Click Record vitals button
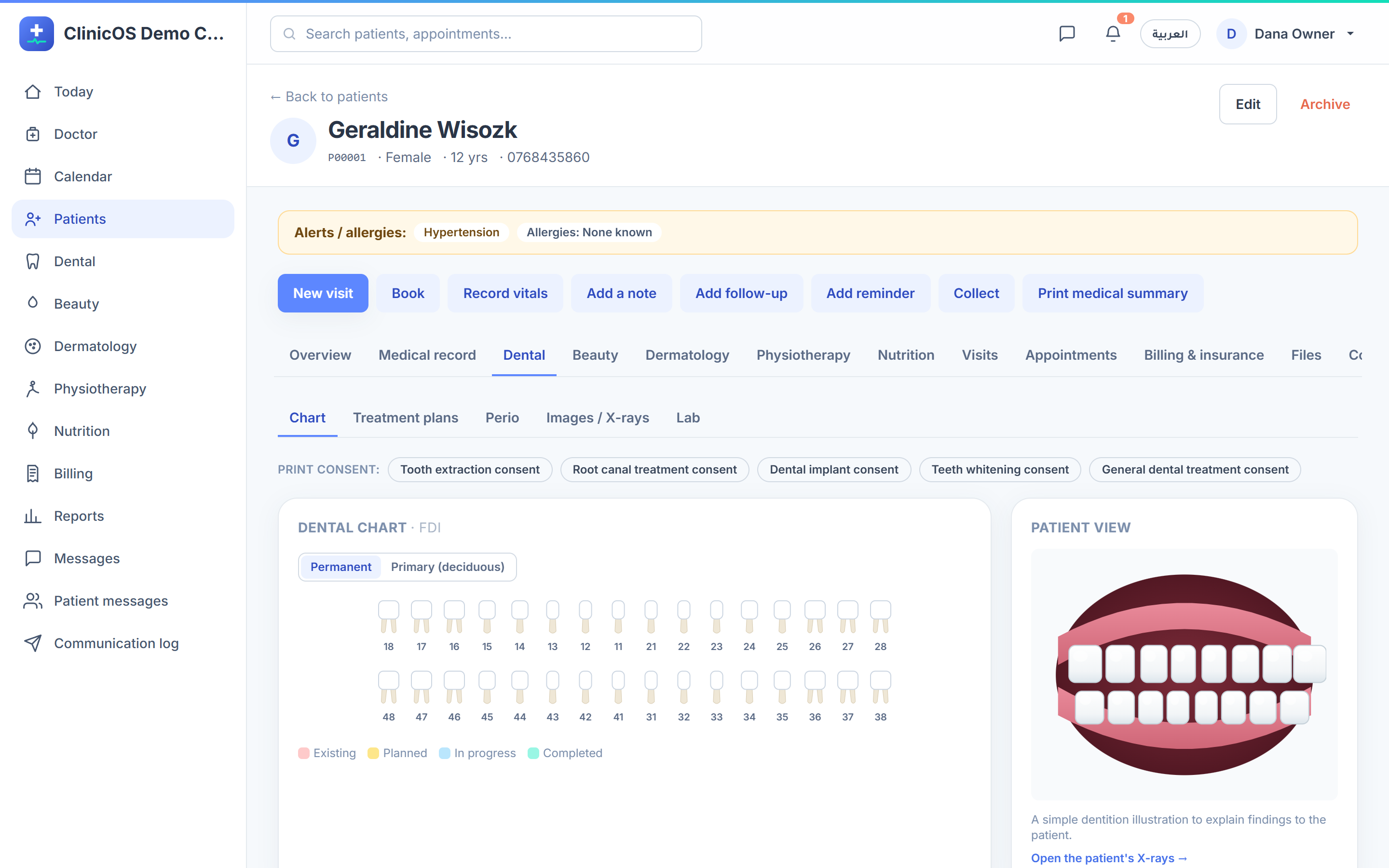This screenshot has height=868, width=1389. [x=505, y=293]
